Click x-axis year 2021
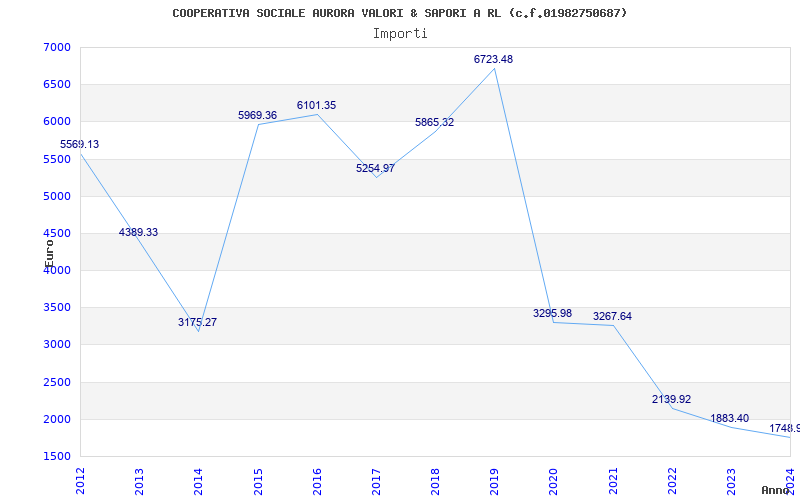 point(613,481)
